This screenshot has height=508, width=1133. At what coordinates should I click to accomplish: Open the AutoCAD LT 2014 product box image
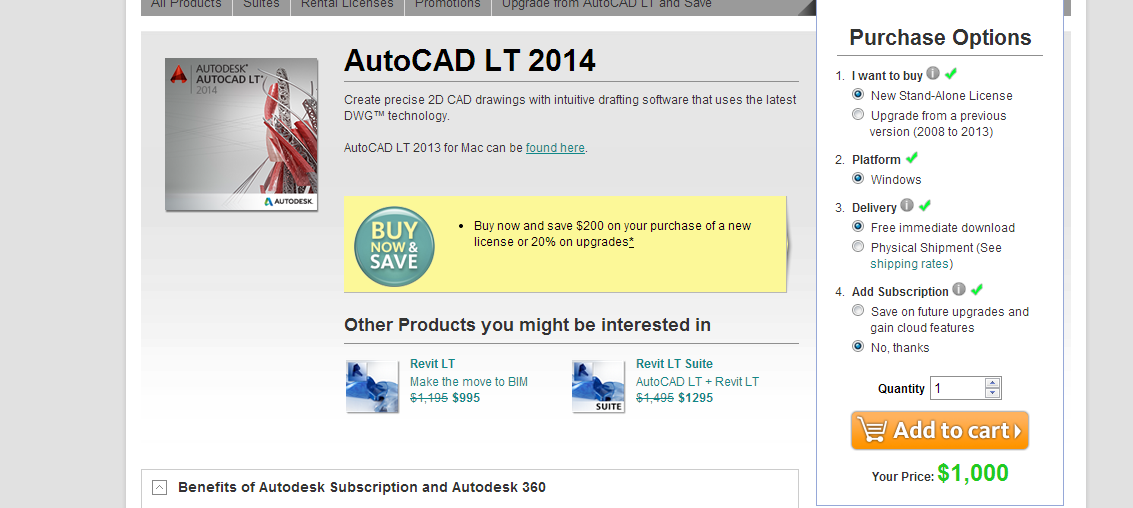(x=241, y=134)
